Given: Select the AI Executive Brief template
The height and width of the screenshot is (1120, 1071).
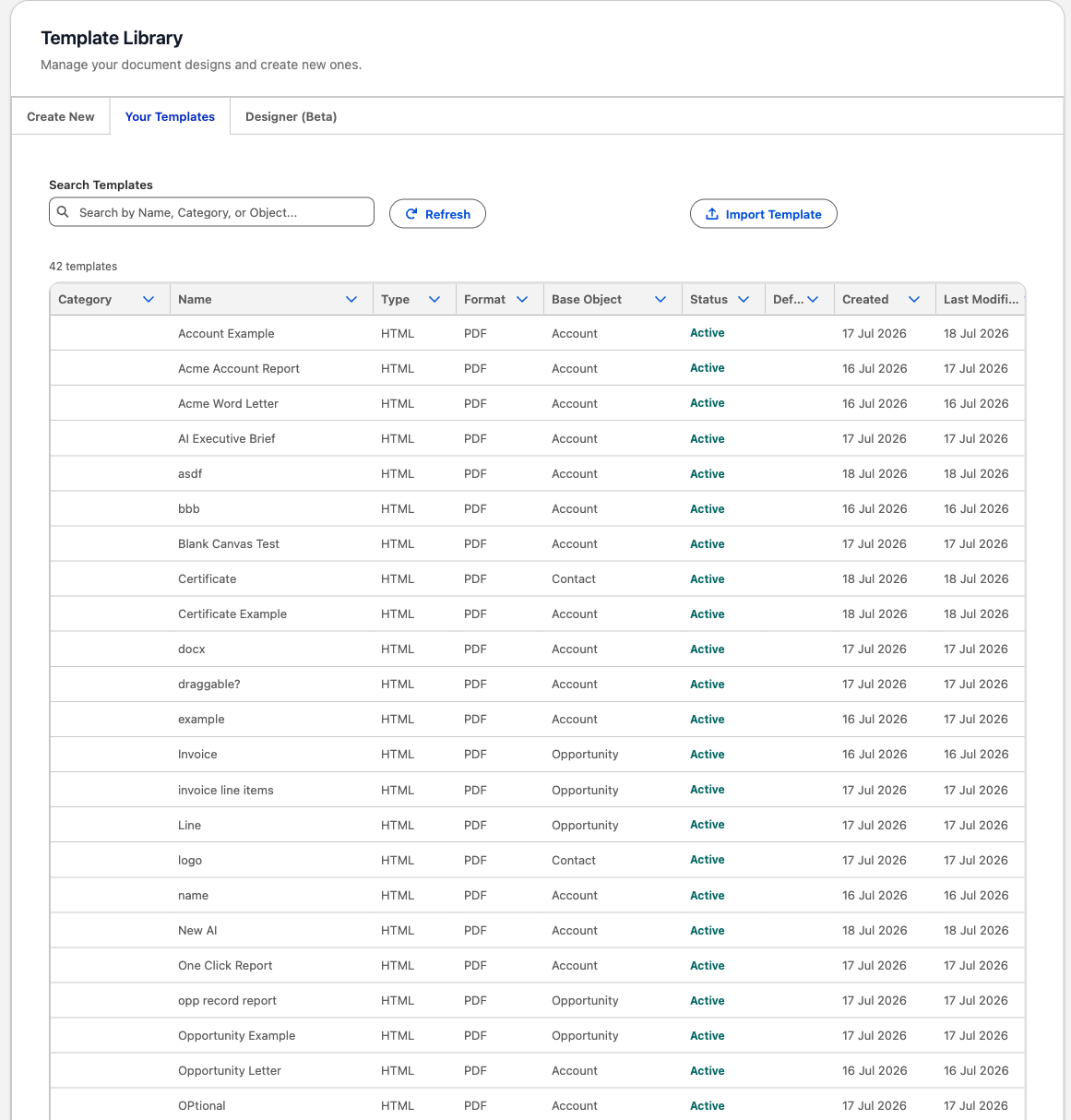Looking at the screenshot, I should pos(226,438).
